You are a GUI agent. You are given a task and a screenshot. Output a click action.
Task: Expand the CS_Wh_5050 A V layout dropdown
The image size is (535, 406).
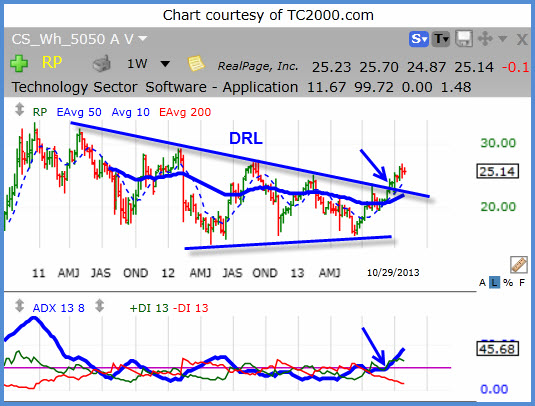[143, 39]
